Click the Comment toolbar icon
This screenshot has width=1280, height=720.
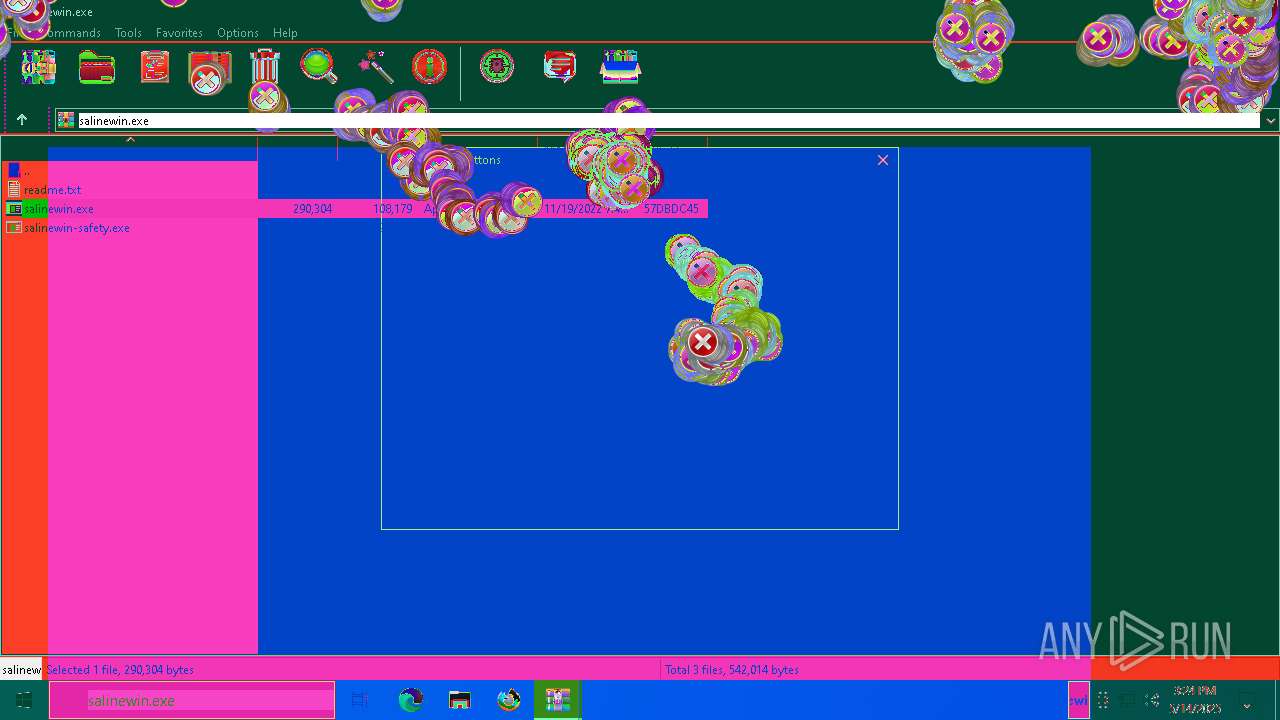point(560,67)
